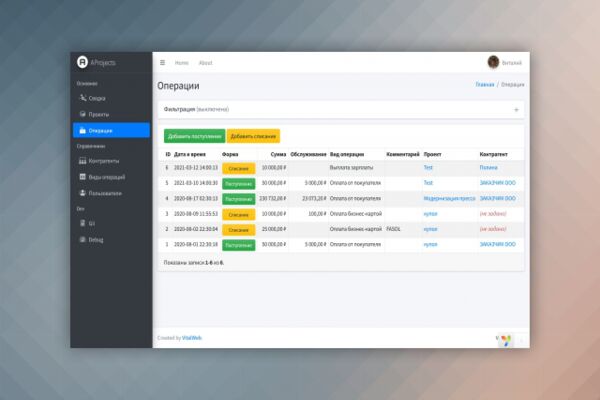Click the Поступление badge in row 5
The height and width of the screenshot is (400, 600).
(x=238, y=184)
